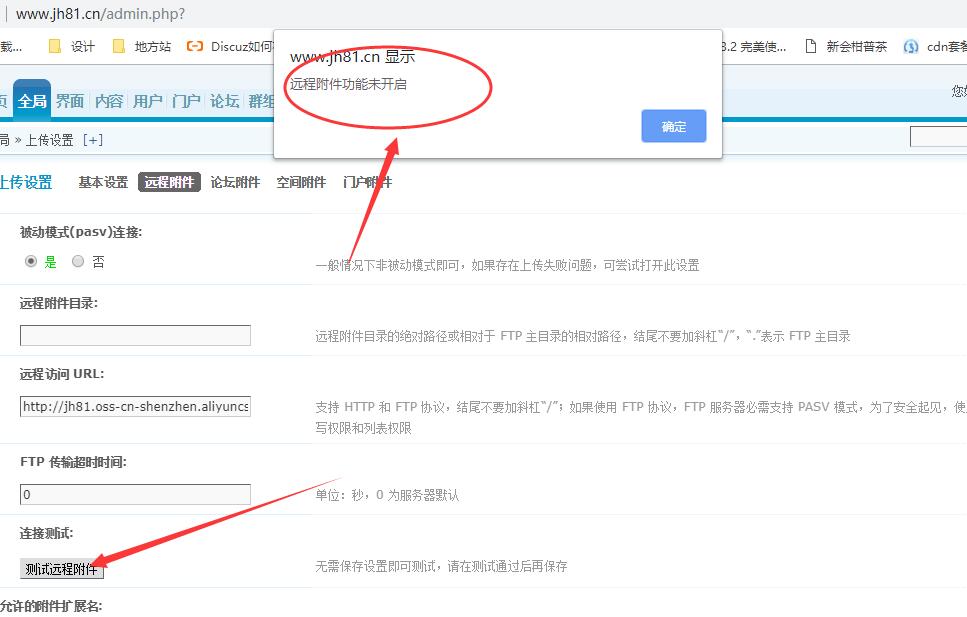Open the 论坛 top navigation menu
The image size is (967, 617).
[x=224, y=101]
